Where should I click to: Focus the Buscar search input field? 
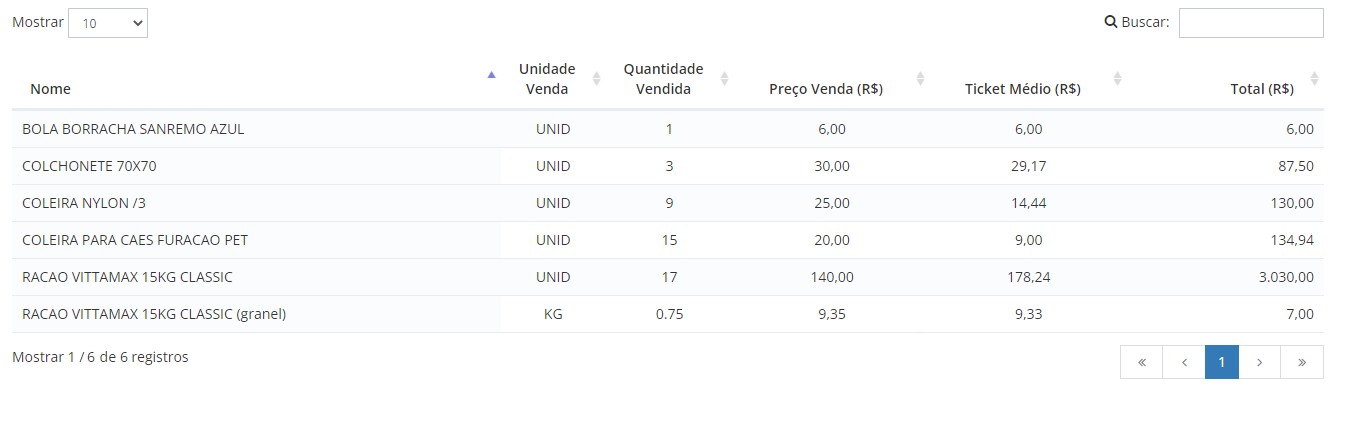click(1251, 23)
